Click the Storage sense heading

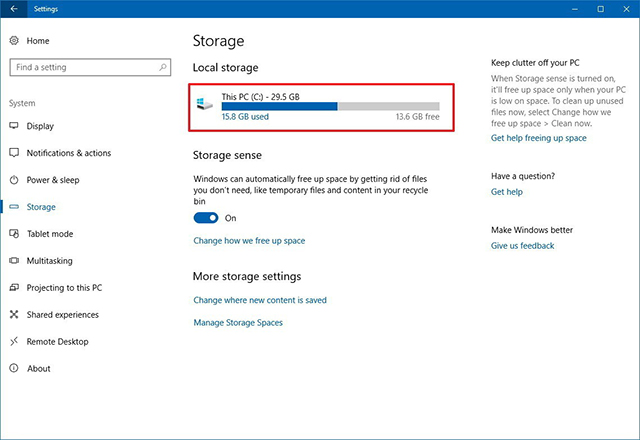click(227, 155)
